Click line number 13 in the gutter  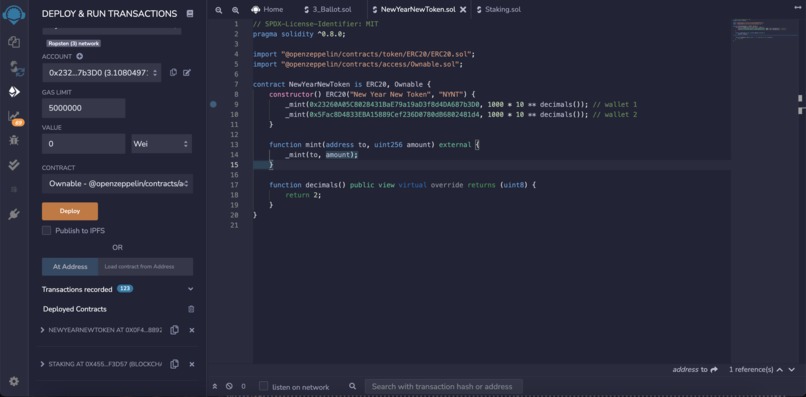tap(235, 145)
